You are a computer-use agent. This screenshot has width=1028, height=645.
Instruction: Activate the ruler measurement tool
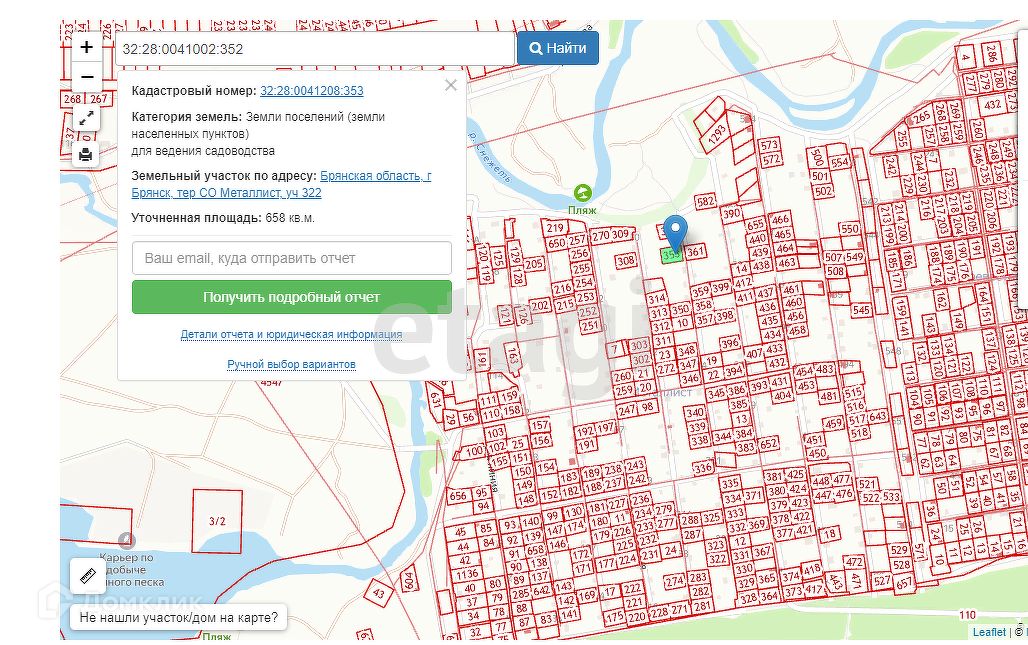click(87, 576)
